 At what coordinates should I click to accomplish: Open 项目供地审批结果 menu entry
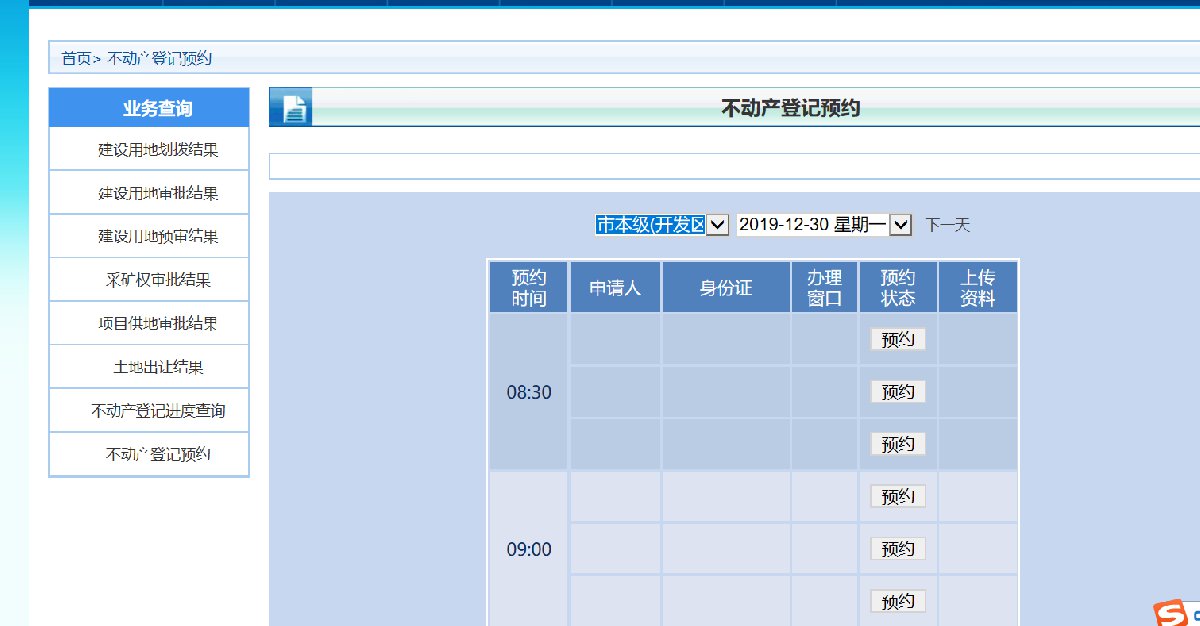(158, 324)
